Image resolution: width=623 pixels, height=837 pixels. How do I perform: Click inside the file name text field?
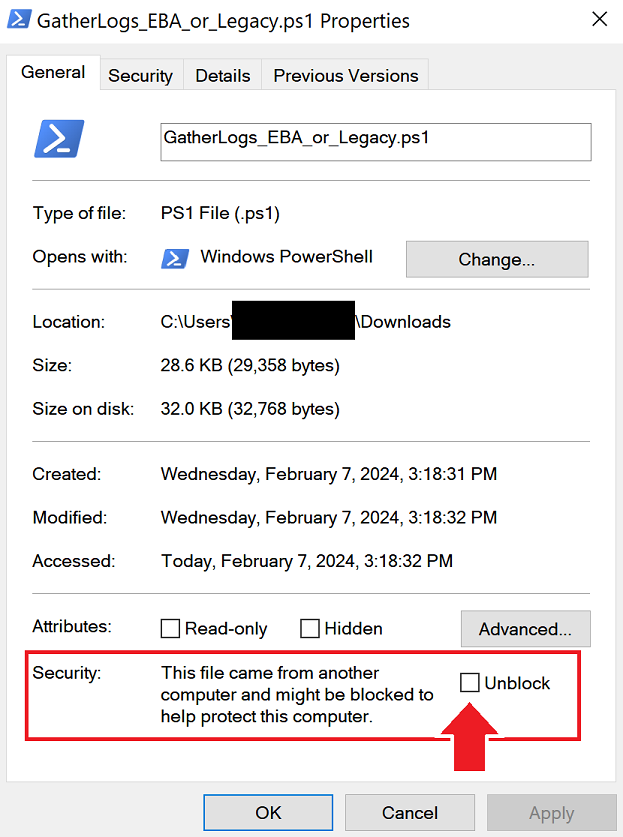tap(375, 142)
